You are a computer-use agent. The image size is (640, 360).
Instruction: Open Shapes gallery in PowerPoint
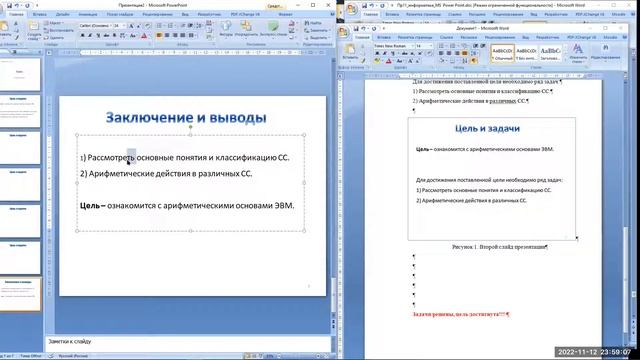coord(226,29)
